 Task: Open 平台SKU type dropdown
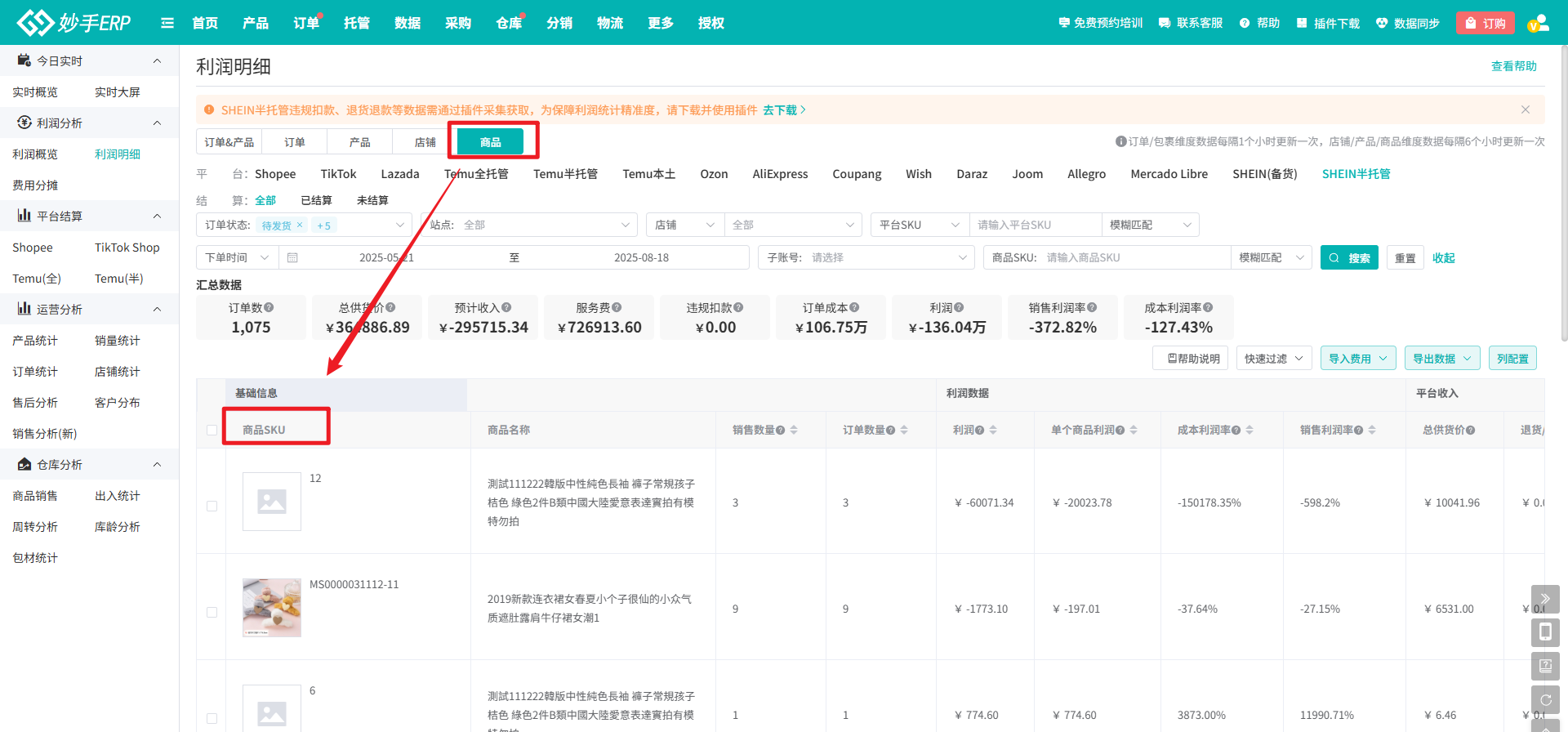coord(920,225)
